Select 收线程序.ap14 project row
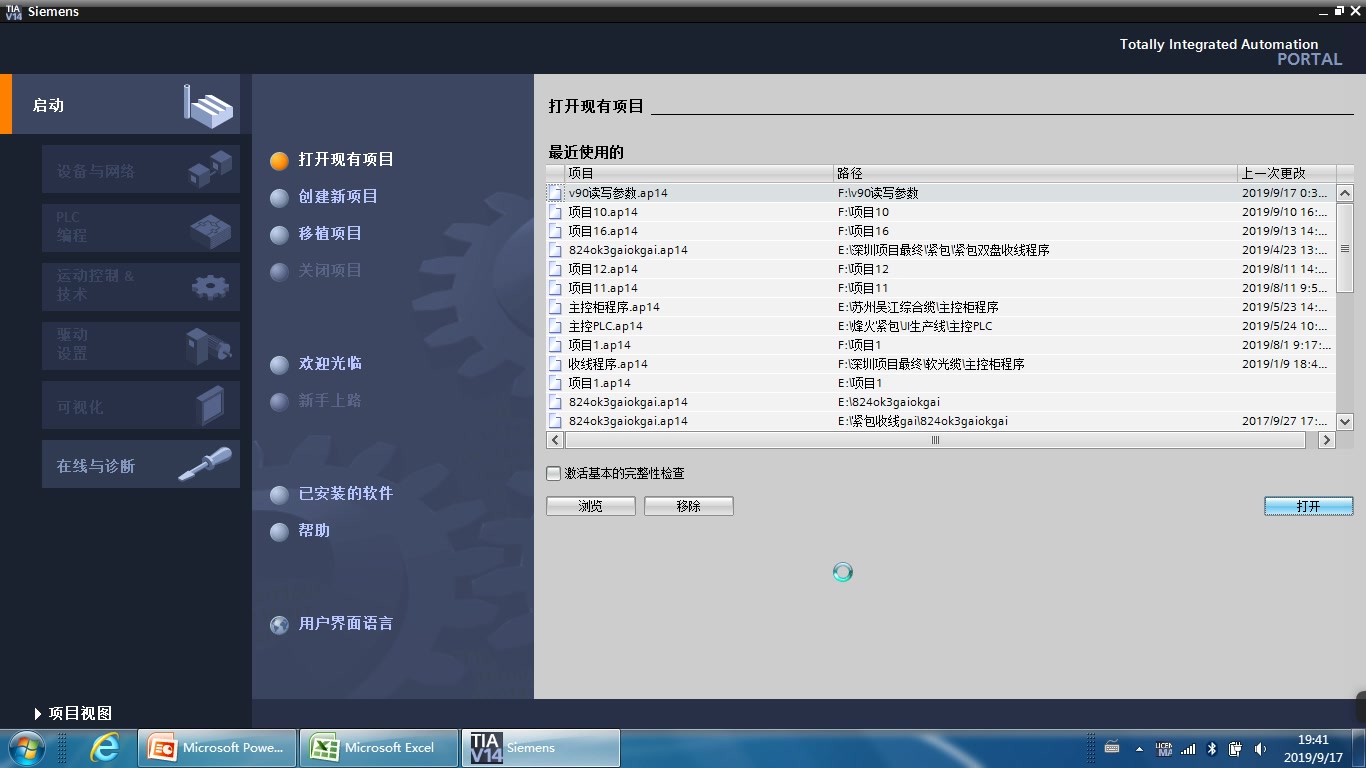 (x=941, y=364)
